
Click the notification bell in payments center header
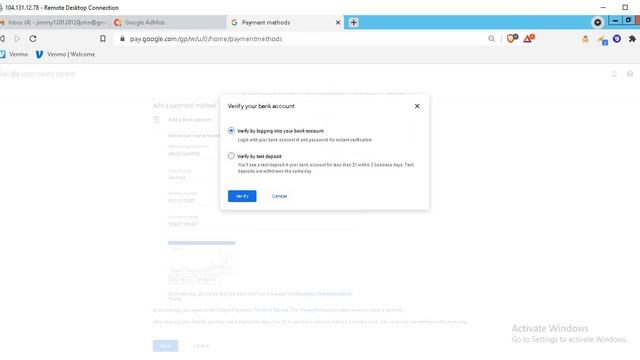tap(614, 74)
